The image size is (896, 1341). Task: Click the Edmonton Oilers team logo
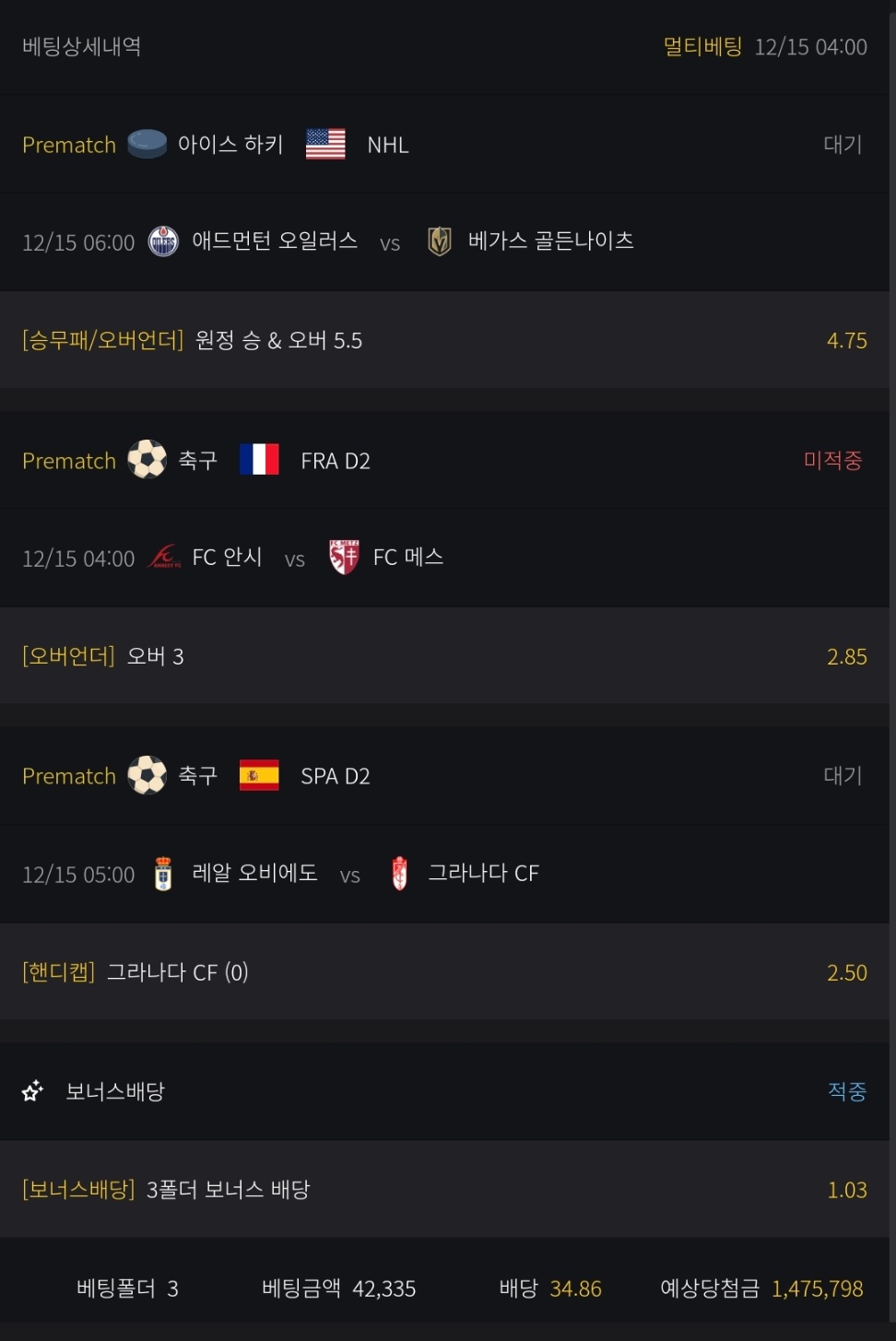click(163, 241)
